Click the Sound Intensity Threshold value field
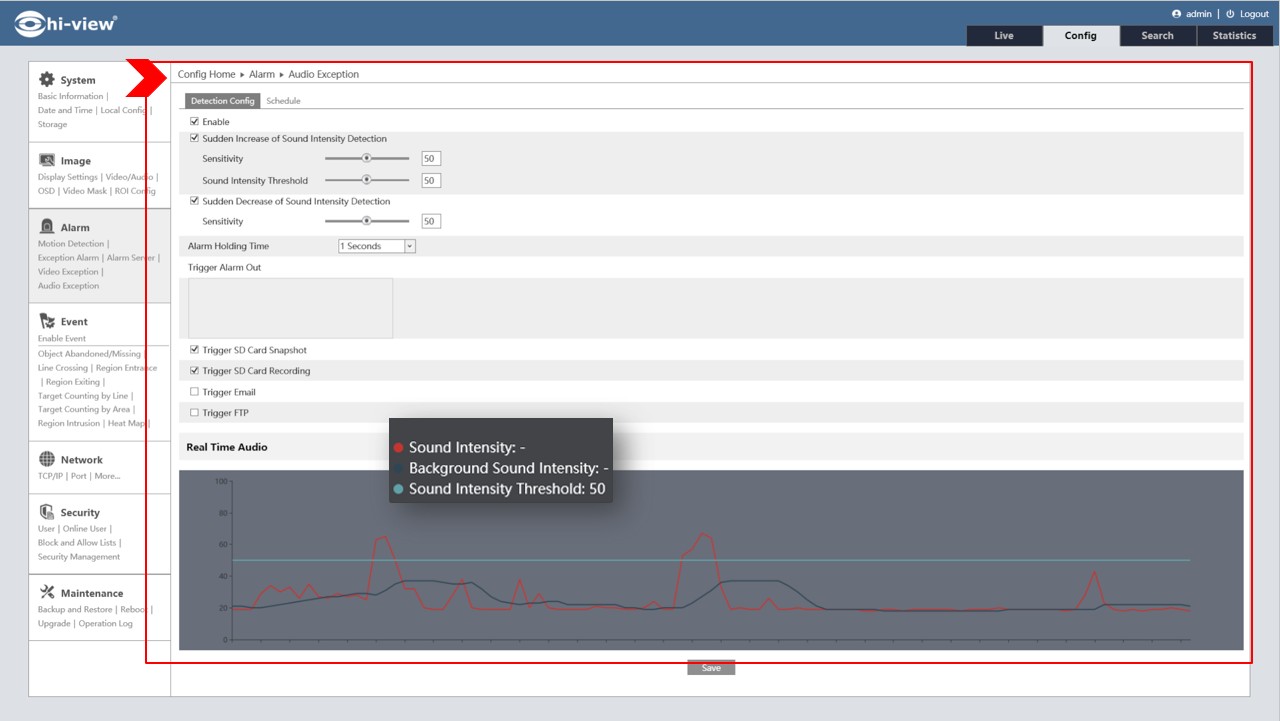Viewport: 1280px width, 721px height. (x=430, y=181)
